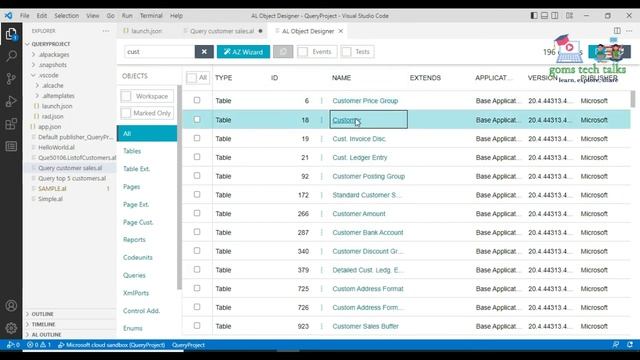Open Customer Bank Account link
The image size is (640, 360).
[368, 233]
